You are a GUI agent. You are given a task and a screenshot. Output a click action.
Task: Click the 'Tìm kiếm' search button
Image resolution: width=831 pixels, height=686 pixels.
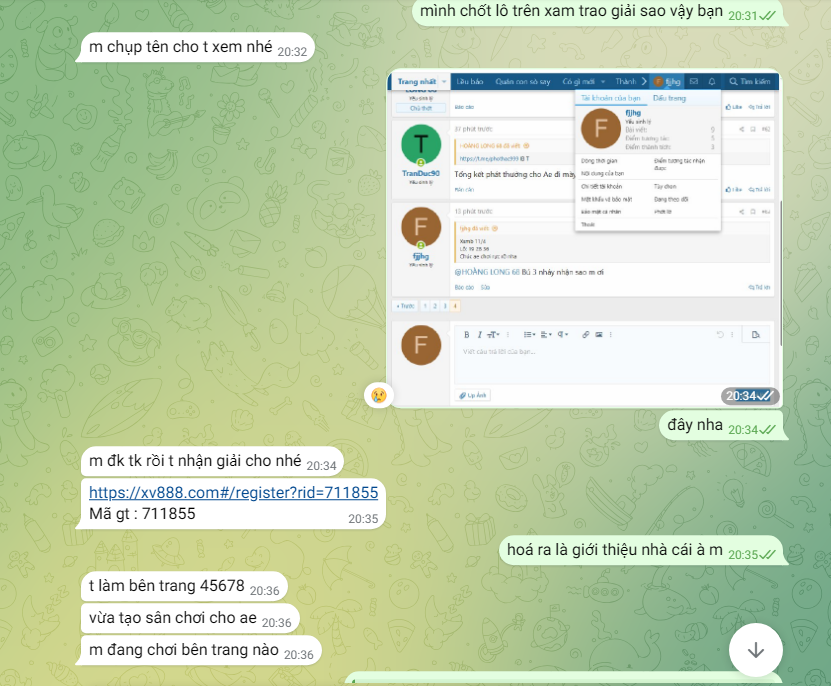[x=749, y=81]
